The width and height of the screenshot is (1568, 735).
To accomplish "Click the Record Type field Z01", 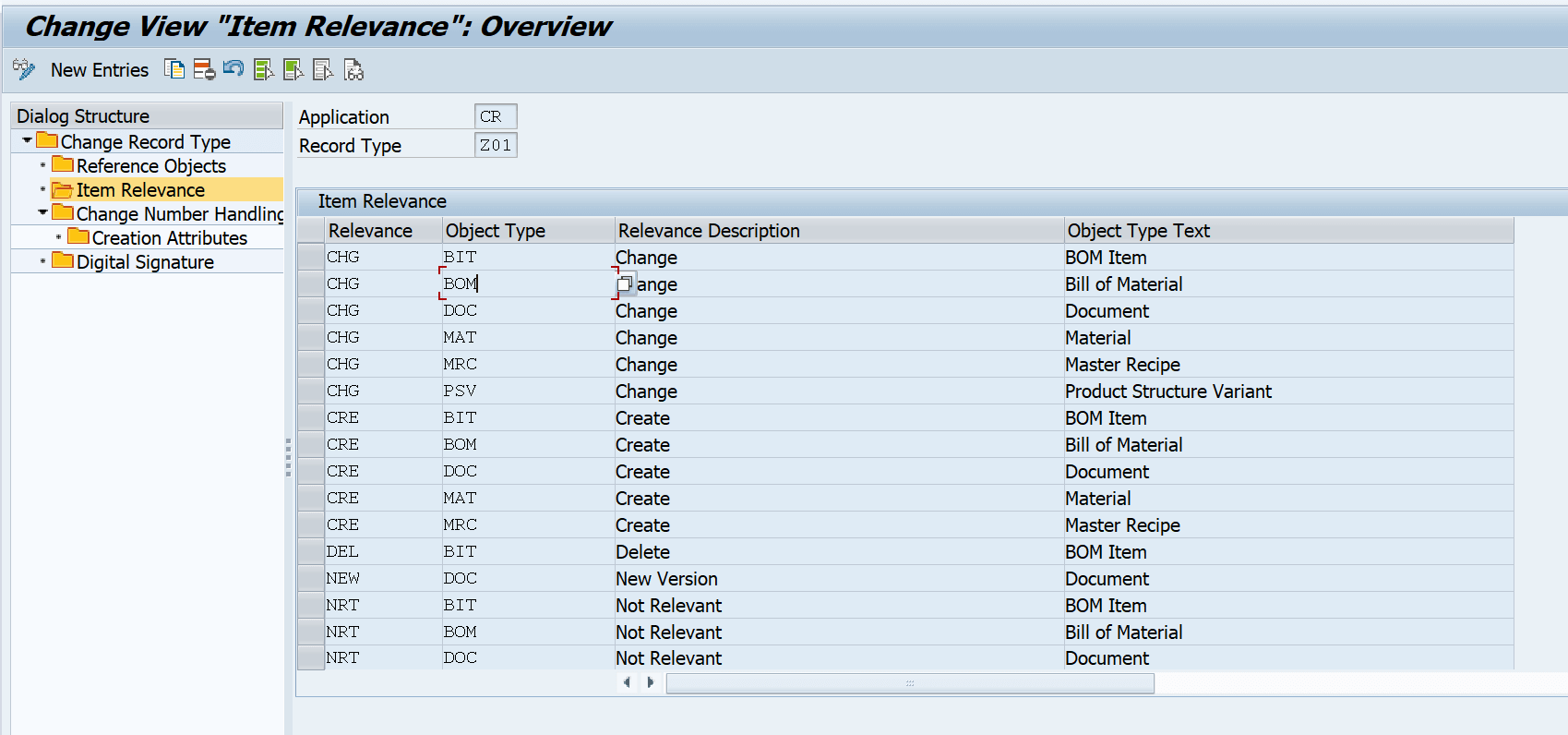I will [x=496, y=145].
